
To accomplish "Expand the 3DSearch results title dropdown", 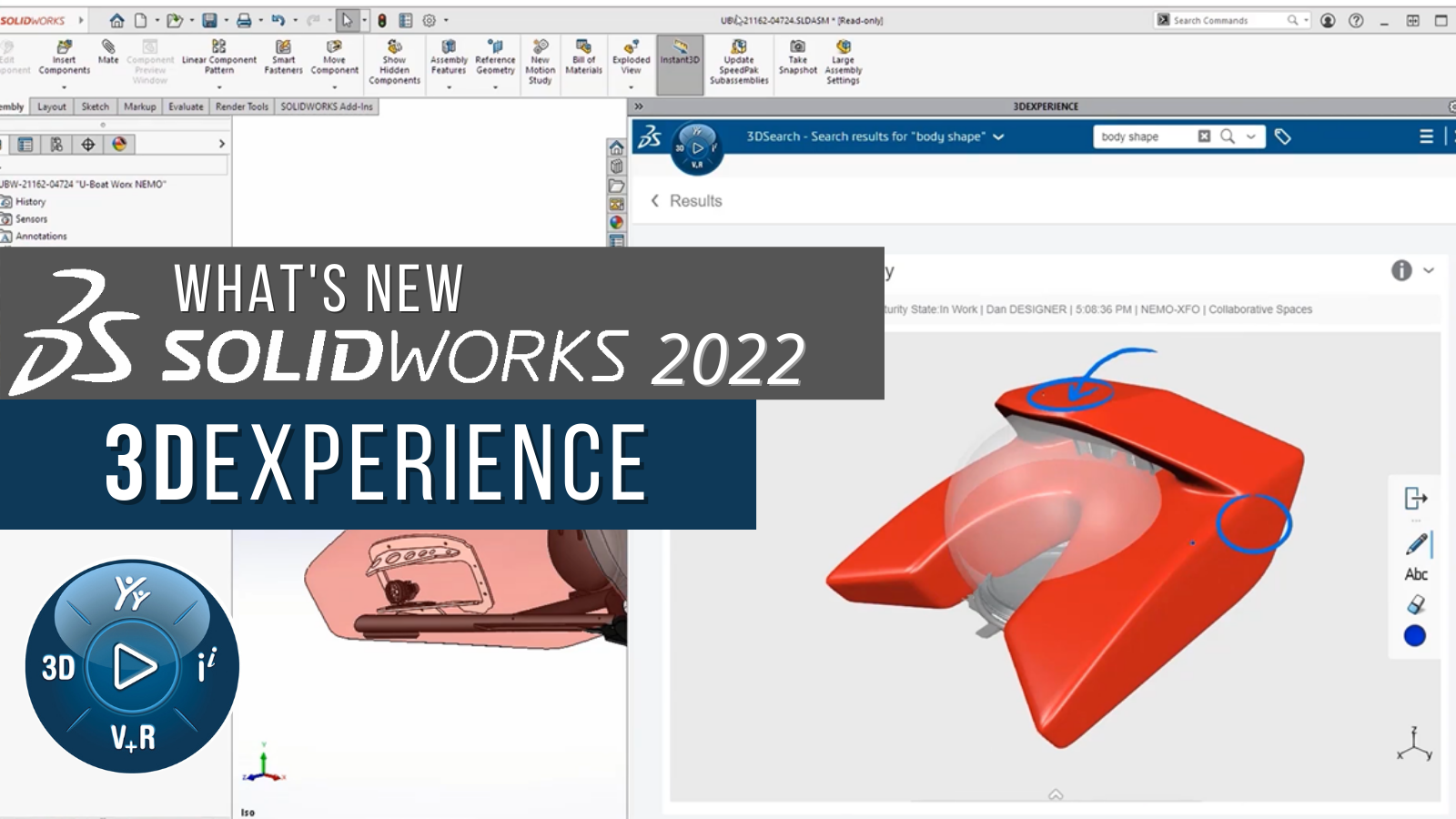I will click(998, 136).
